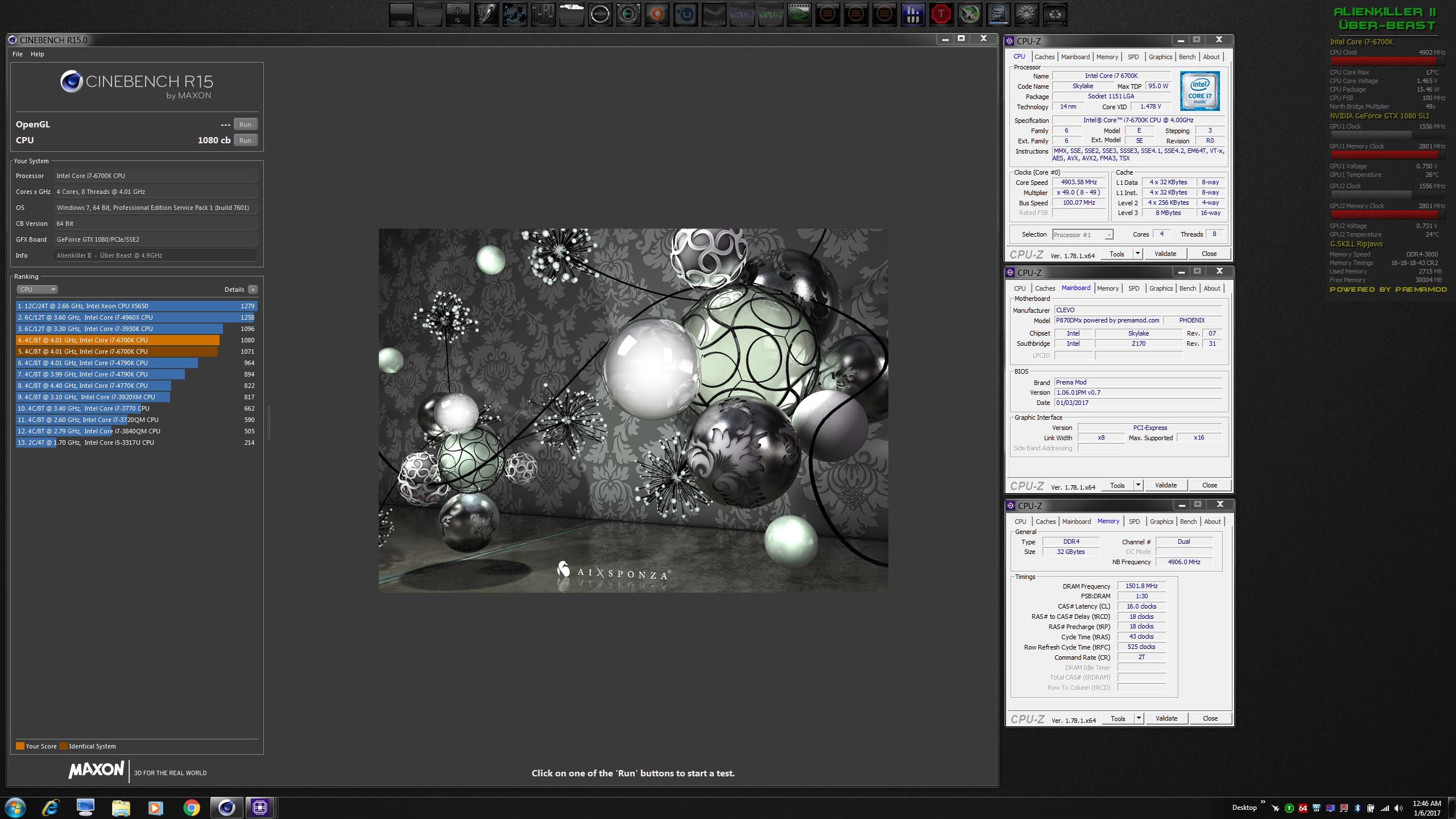Image resolution: width=1456 pixels, height=819 pixels.
Task: Open the audio mixer sliders dock icon
Action: (543, 14)
